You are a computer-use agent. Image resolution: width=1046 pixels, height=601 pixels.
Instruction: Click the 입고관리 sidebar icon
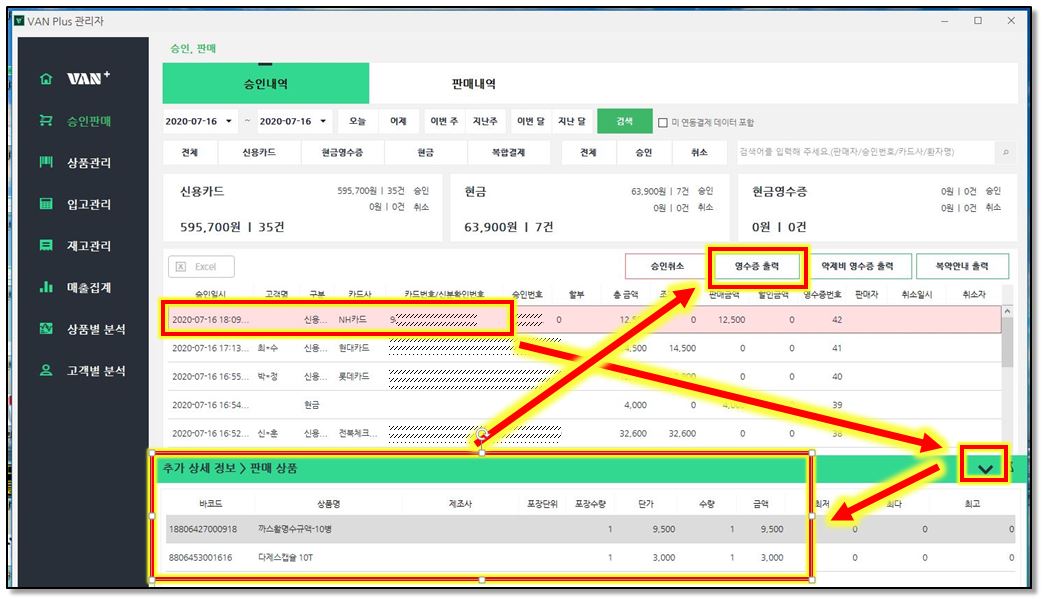point(45,204)
